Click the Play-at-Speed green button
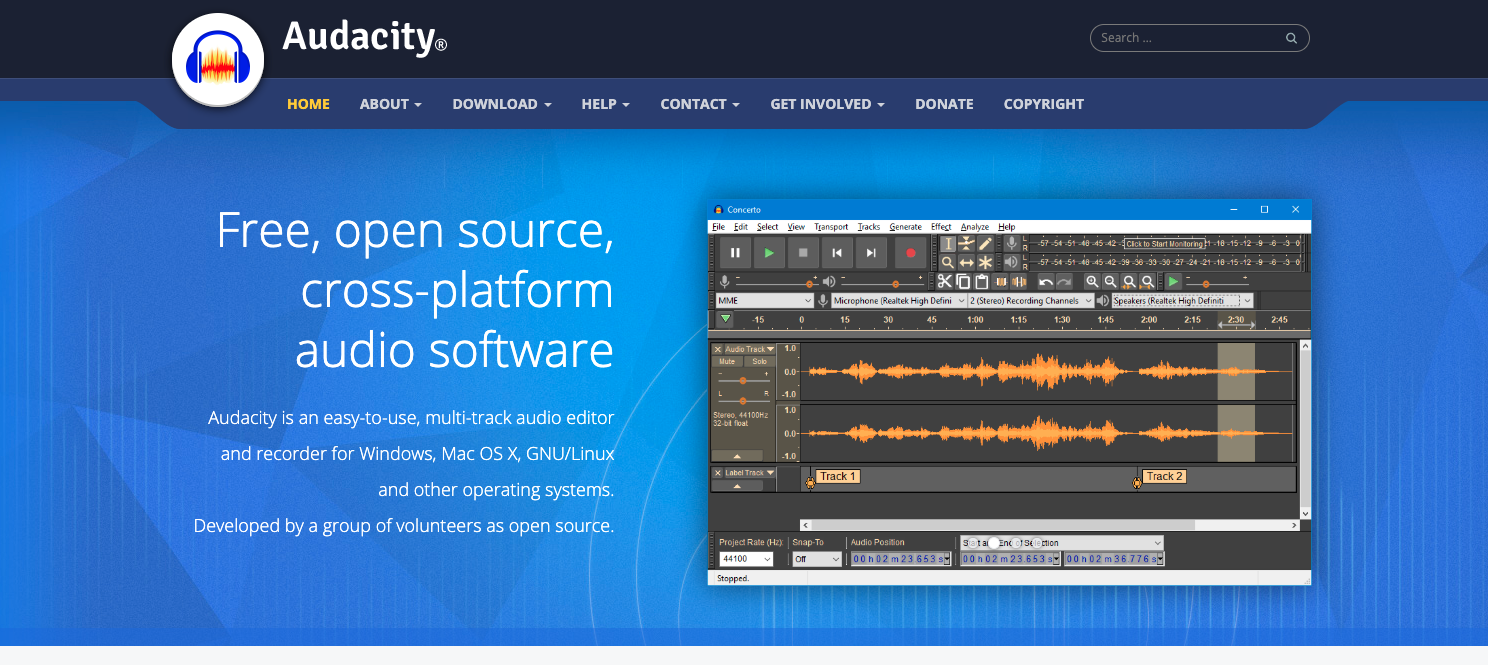 coord(1173,282)
